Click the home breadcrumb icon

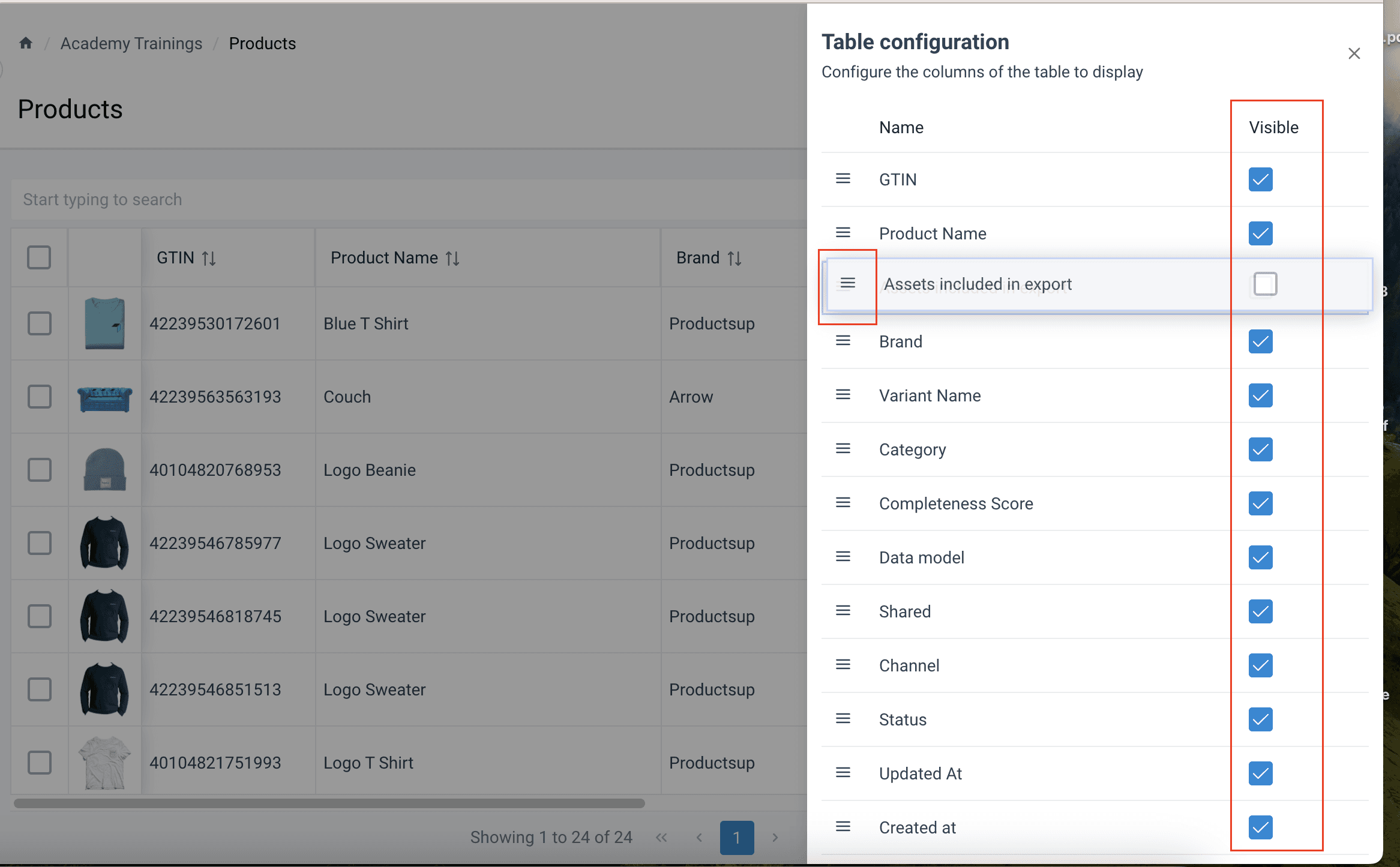(25, 43)
